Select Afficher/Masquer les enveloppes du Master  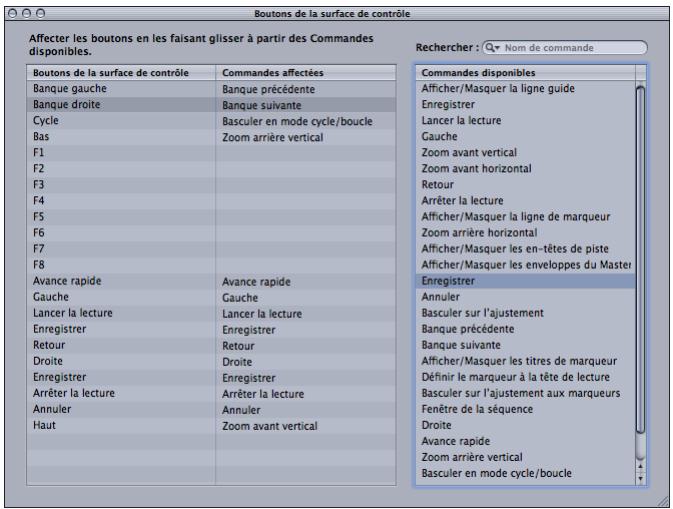pos(526,265)
